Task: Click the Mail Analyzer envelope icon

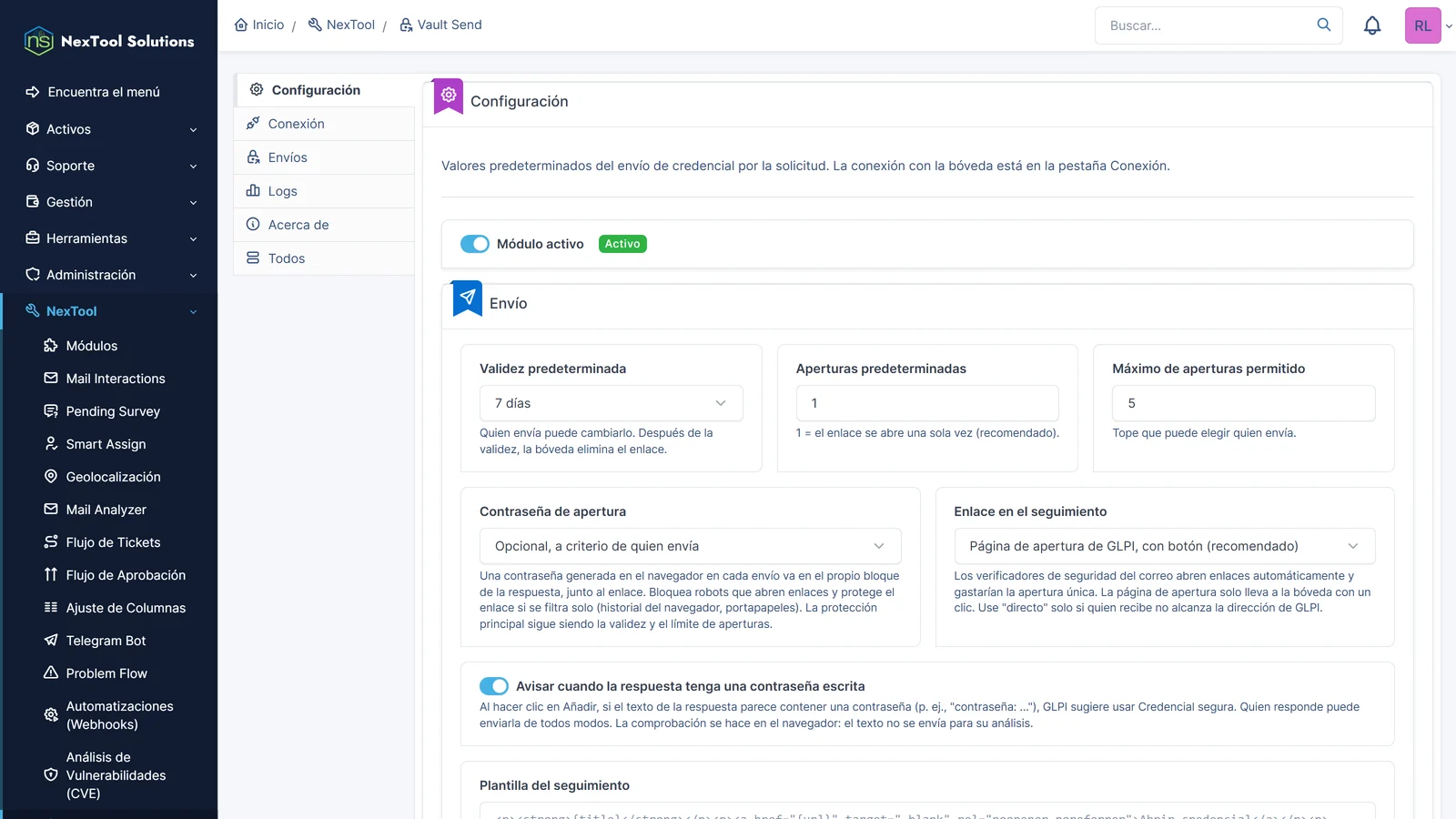Action: [x=51, y=510]
